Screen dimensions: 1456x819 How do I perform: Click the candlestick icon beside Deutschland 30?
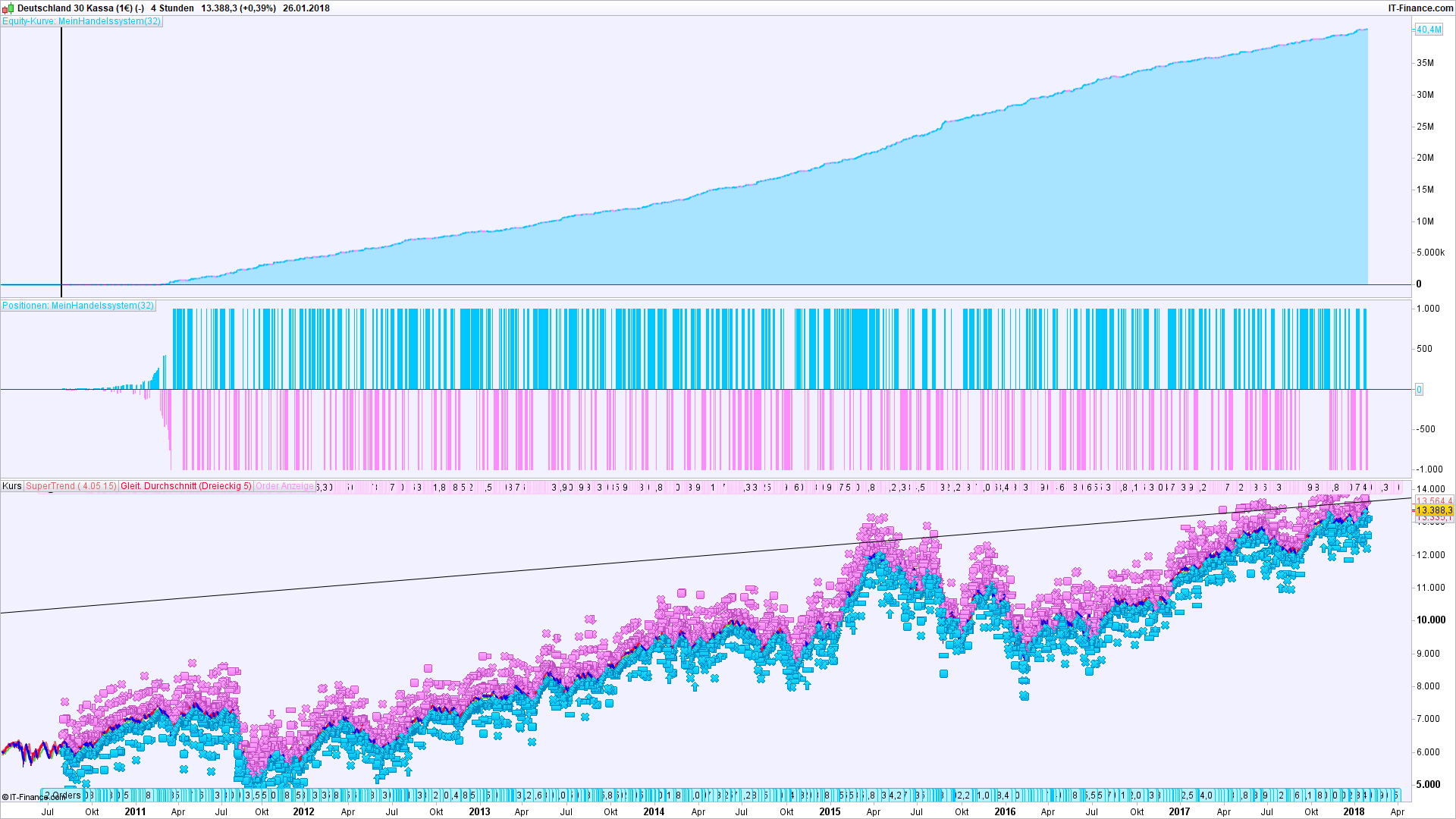point(8,8)
